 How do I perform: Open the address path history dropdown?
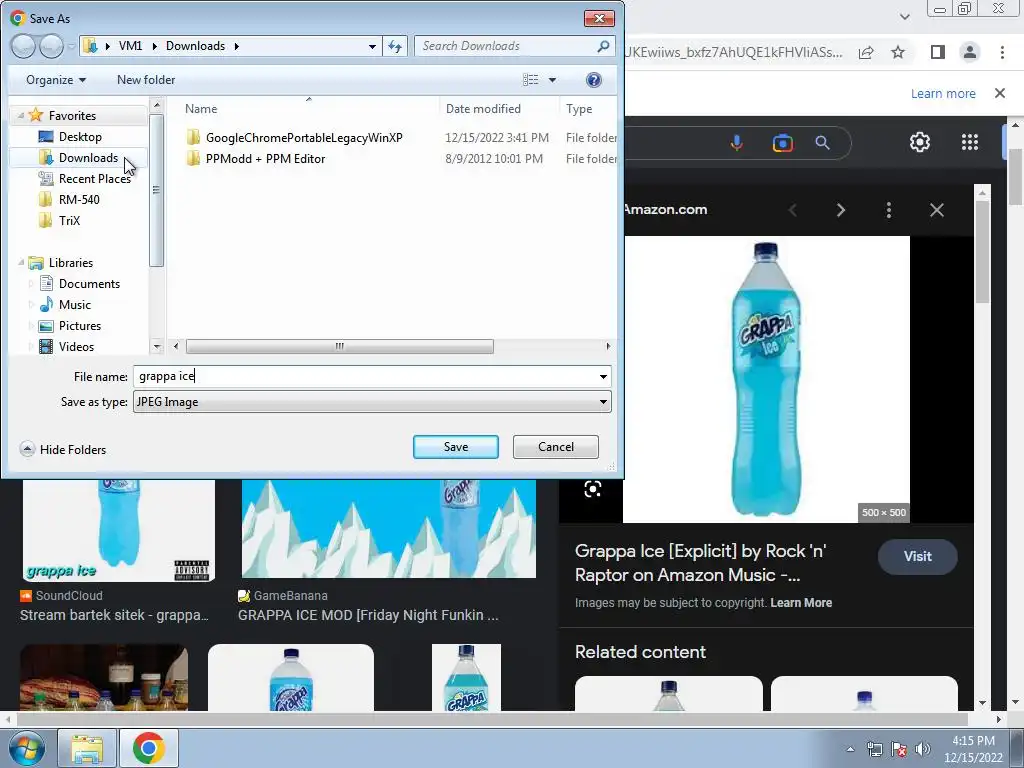point(372,46)
